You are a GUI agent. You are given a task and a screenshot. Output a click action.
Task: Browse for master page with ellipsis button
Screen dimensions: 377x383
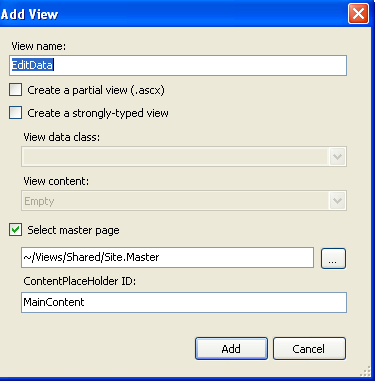tap(333, 258)
